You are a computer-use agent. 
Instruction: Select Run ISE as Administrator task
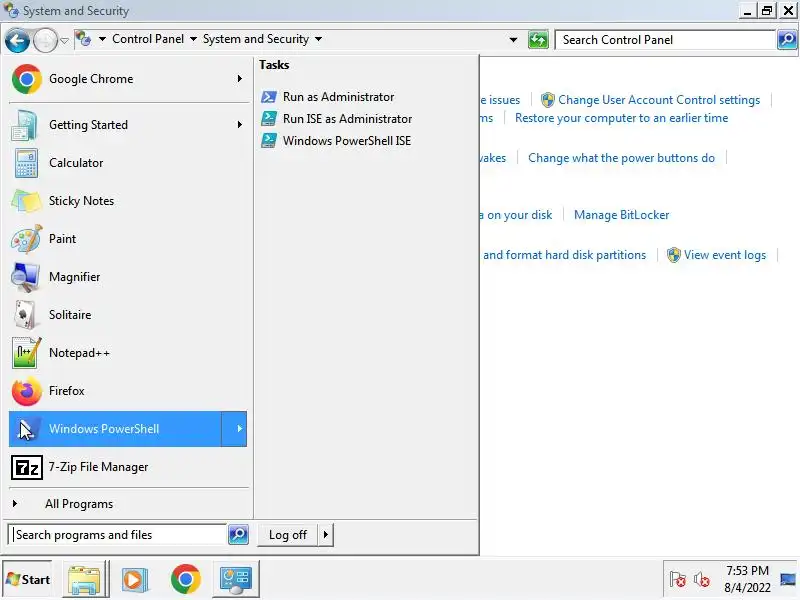pyautogui.click(x=347, y=119)
